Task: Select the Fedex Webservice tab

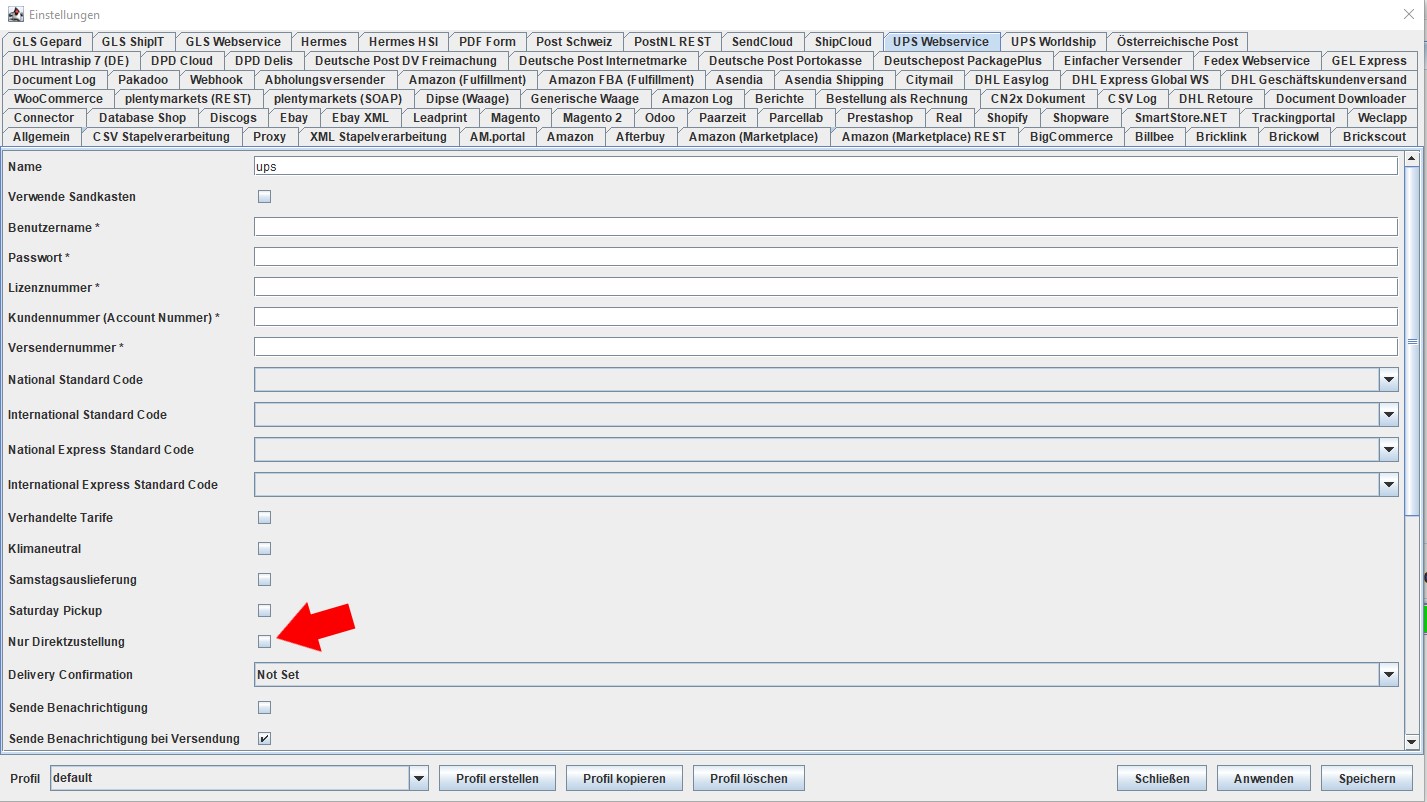Action: click(1257, 61)
